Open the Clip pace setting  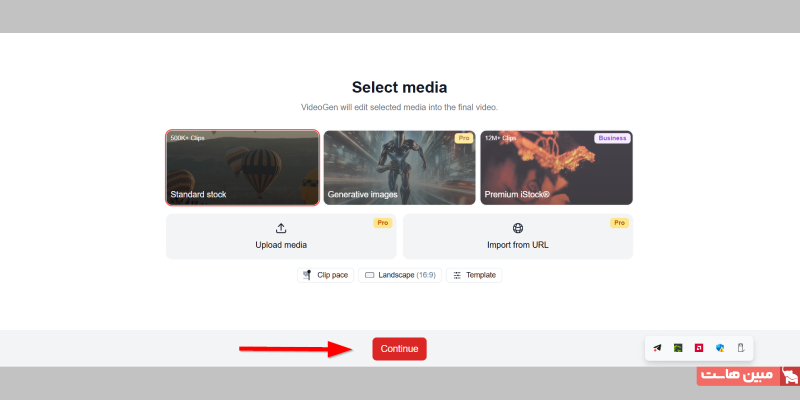point(326,275)
